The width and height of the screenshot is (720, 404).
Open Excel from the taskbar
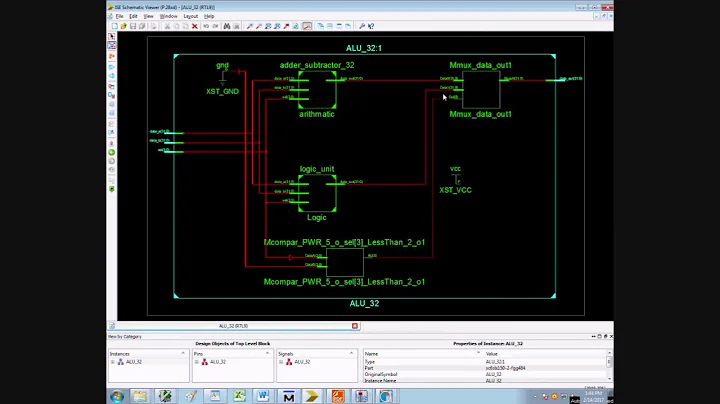coord(239,396)
